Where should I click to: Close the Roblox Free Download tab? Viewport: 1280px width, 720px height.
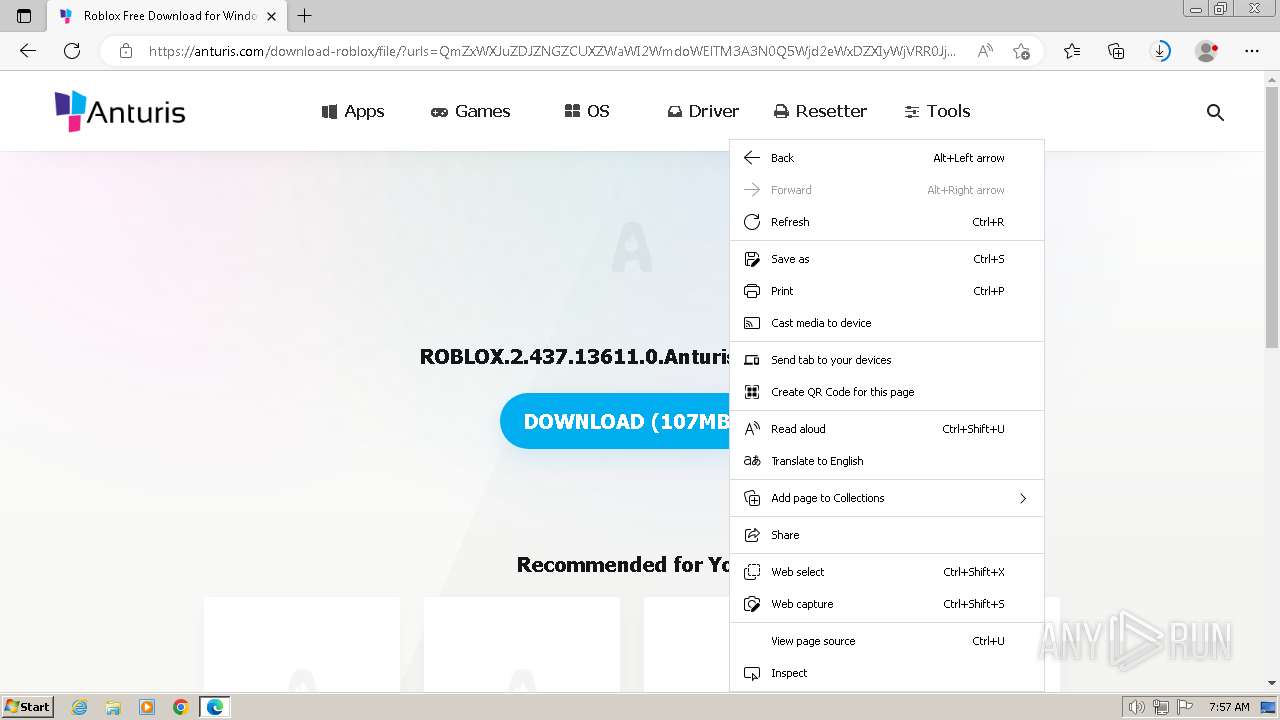click(x=271, y=16)
